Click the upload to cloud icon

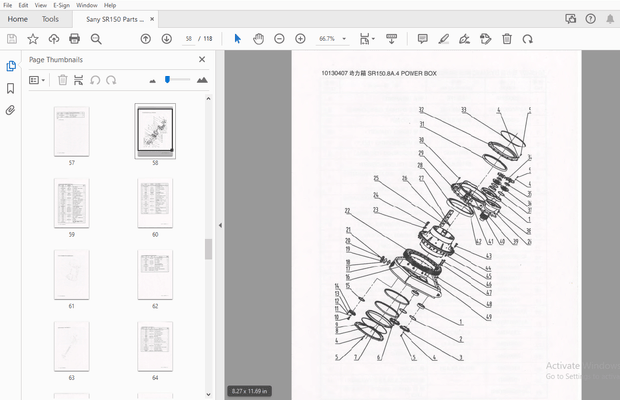point(54,39)
